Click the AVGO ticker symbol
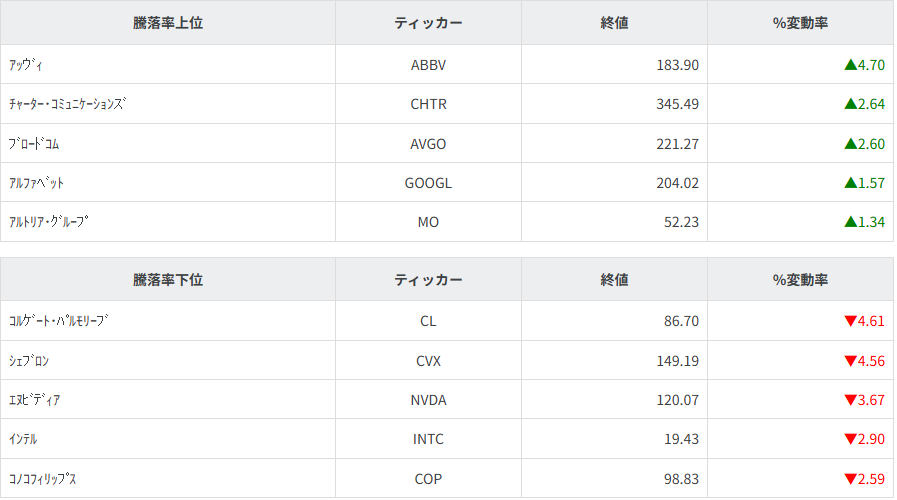The height and width of the screenshot is (500, 897). click(x=428, y=143)
